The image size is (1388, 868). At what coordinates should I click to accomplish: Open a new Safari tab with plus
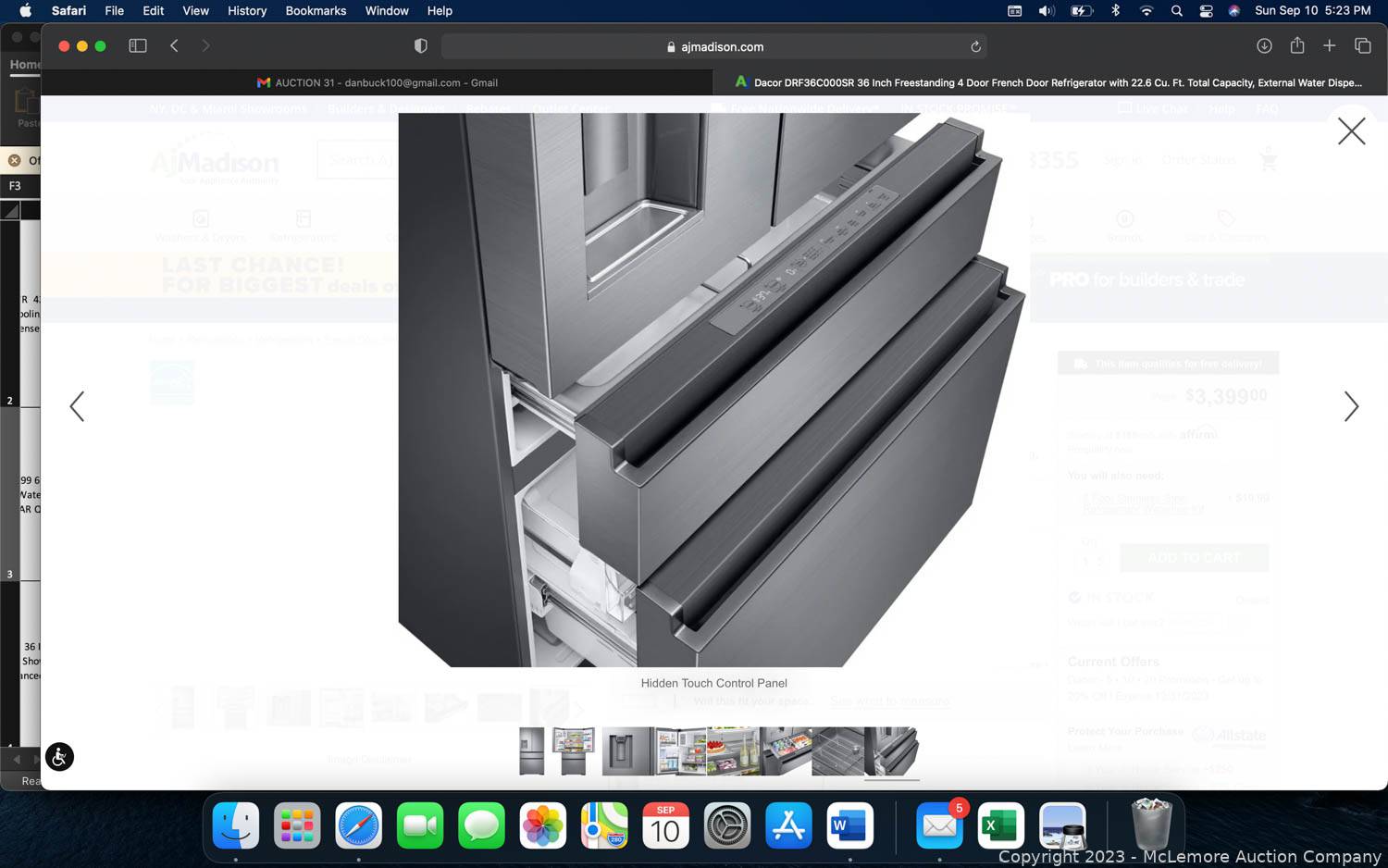[1330, 46]
